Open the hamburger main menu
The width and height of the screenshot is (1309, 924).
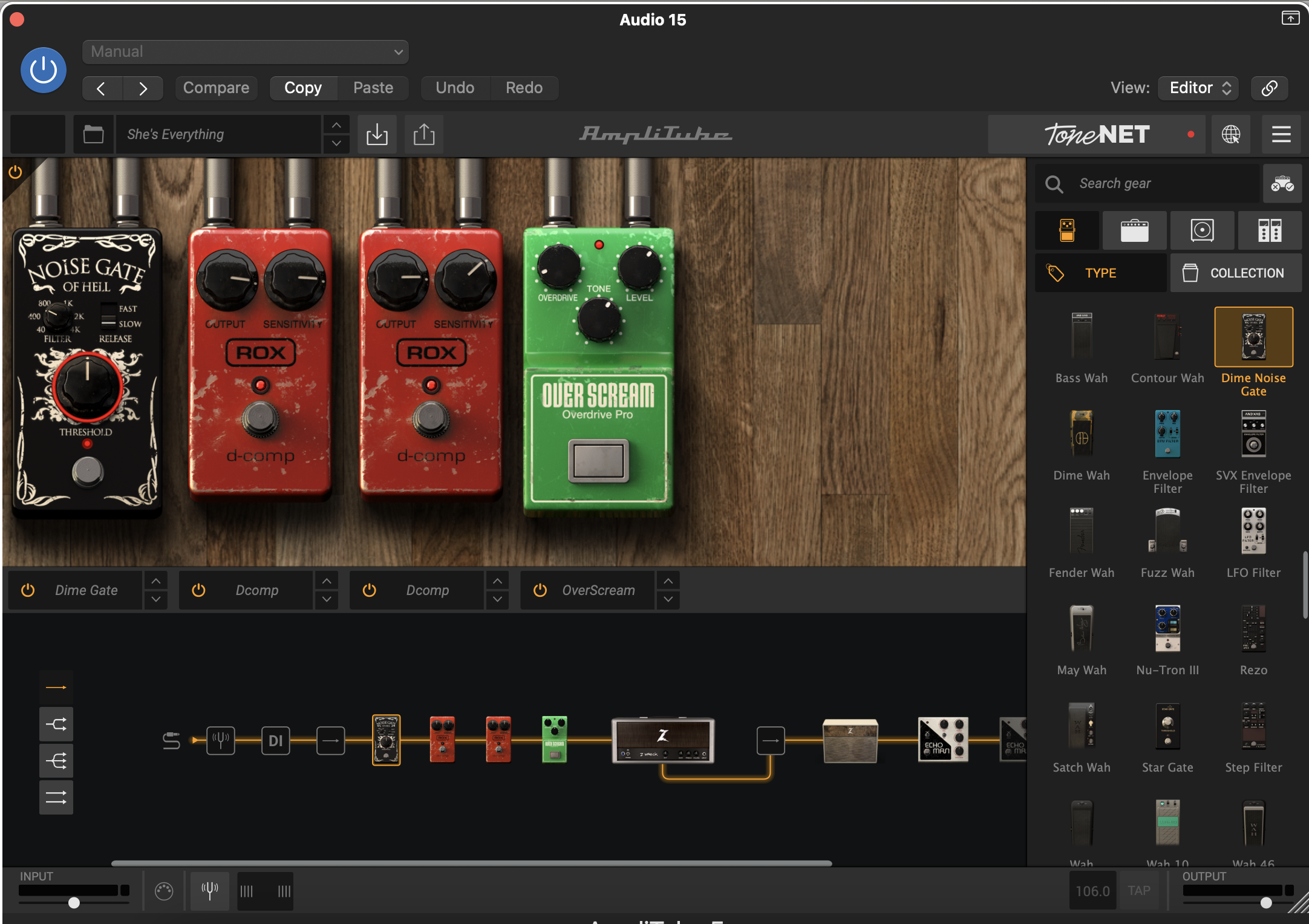point(1281,134)
